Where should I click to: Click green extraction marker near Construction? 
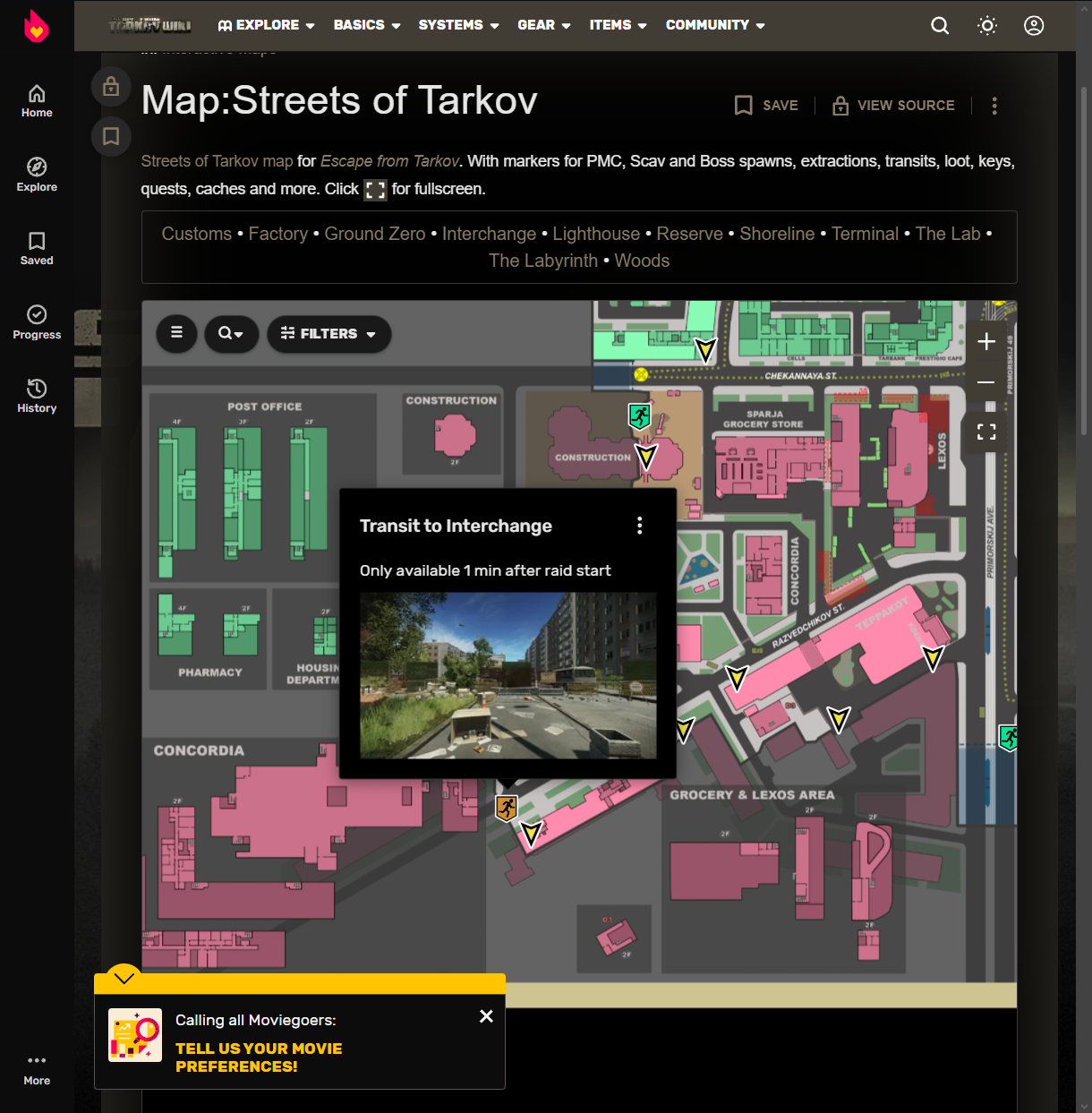point(640,416)
